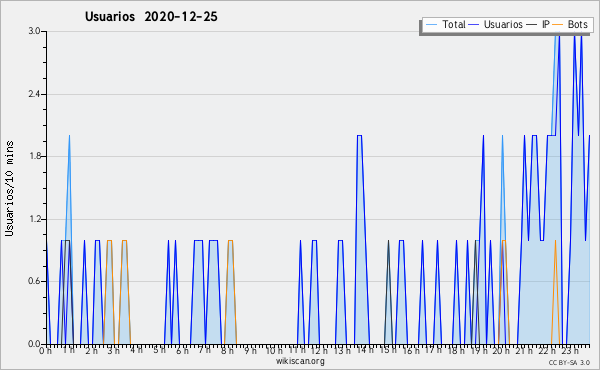Viewport: 600px width, 370px height.
Task: Click the '20 h' x-axis label
Action: point(501,350)
